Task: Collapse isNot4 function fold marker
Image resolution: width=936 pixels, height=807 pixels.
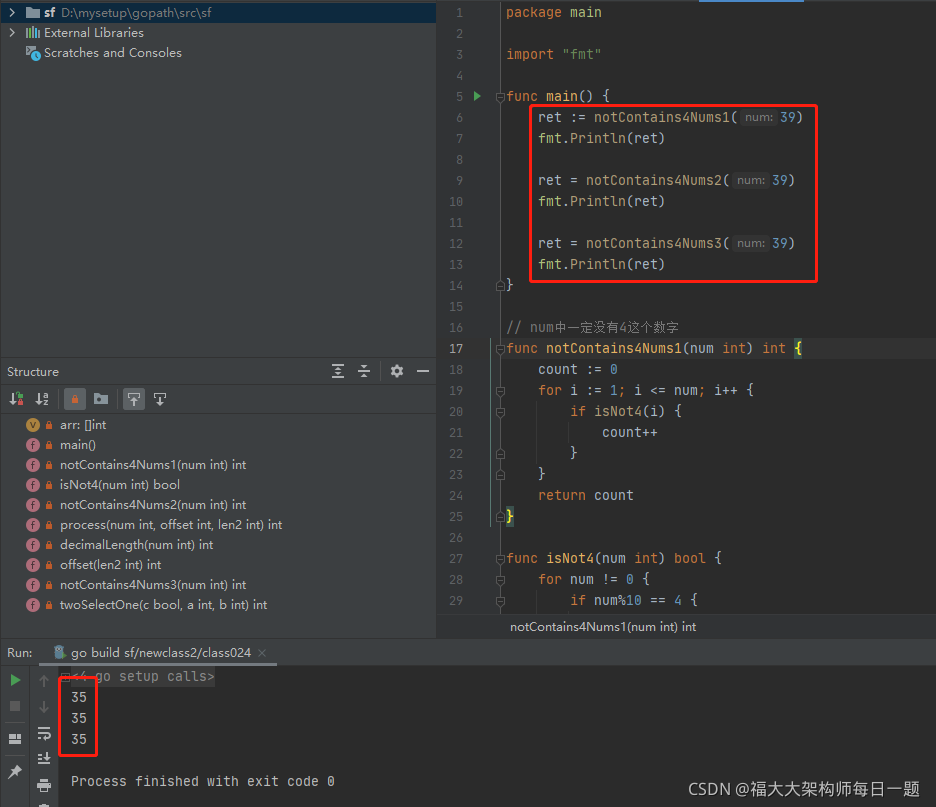Action: pyautogui.click(x=500, y=559)
